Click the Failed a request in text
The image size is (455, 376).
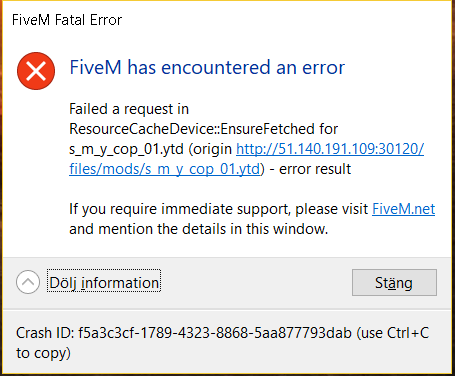(x=129, y=109)
